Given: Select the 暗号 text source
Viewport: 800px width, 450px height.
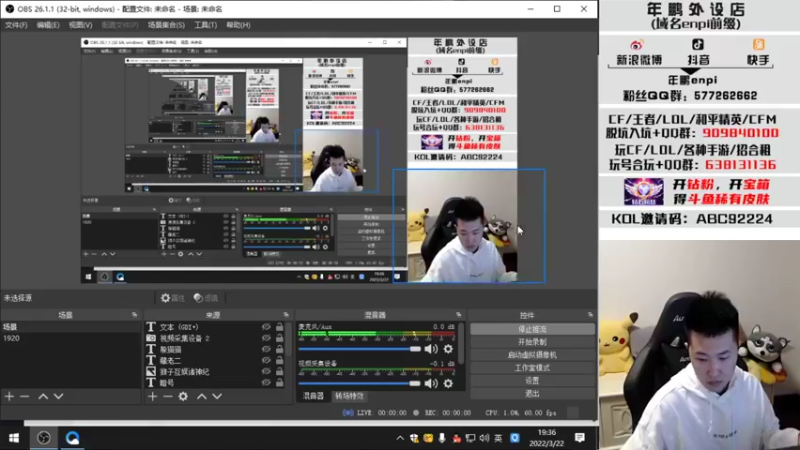Looking at the screenshot, I should click(167, 383).
